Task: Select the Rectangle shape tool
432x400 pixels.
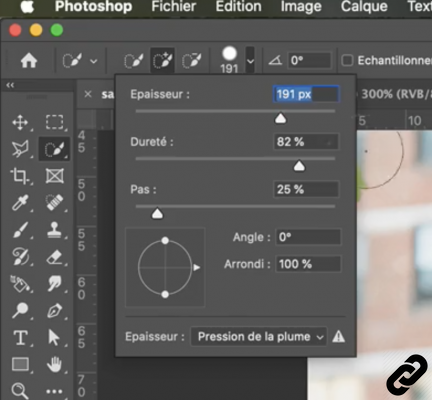Action: coord(20,364)
